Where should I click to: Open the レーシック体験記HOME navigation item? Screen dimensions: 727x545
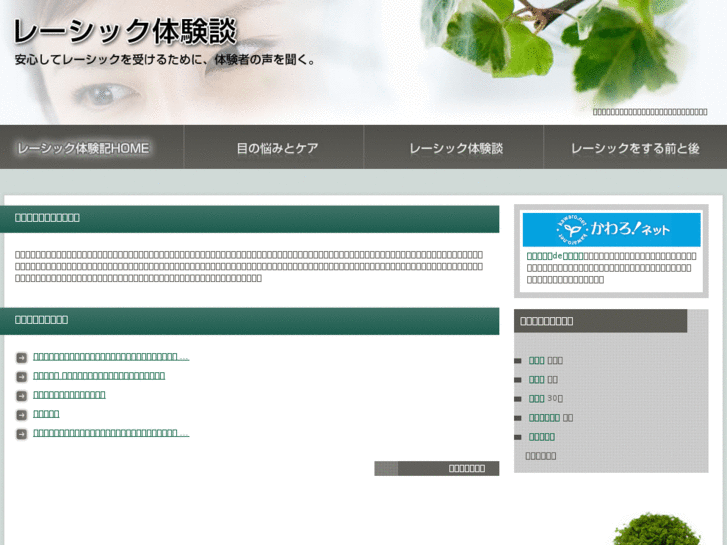click(92, 147)
